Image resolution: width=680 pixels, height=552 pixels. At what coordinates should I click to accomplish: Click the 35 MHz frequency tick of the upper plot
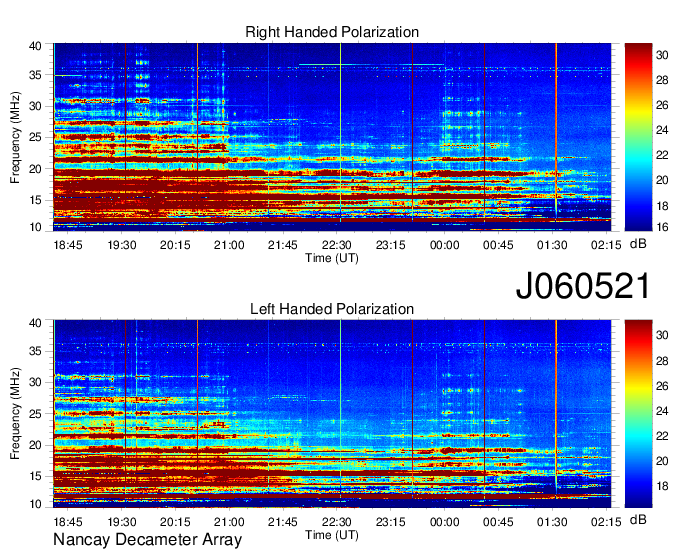coord(36,75)
